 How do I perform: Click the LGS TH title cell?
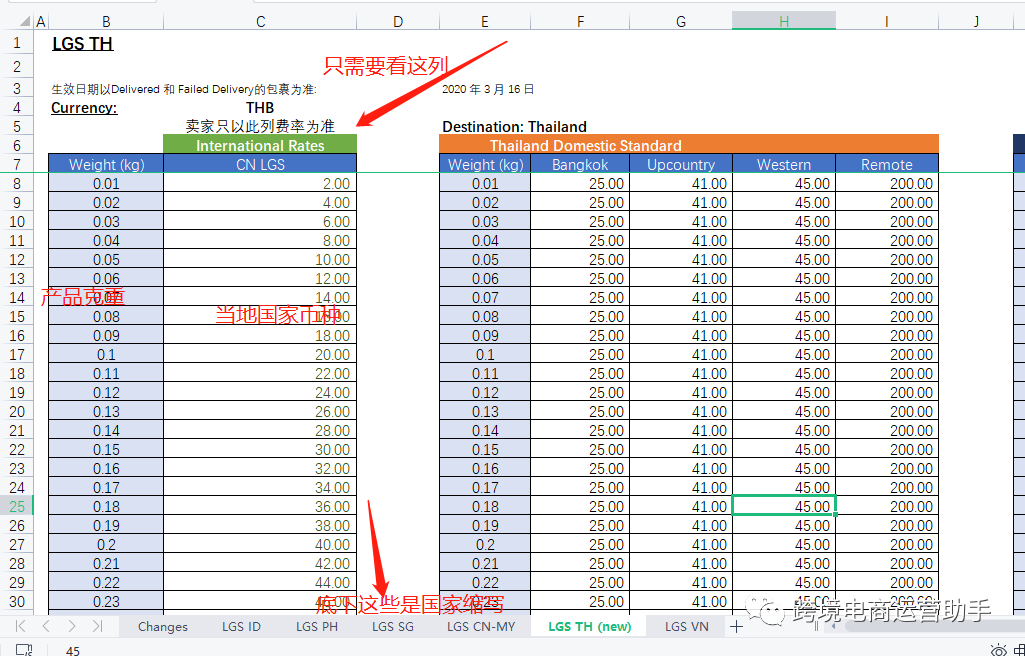pos(82,44)
